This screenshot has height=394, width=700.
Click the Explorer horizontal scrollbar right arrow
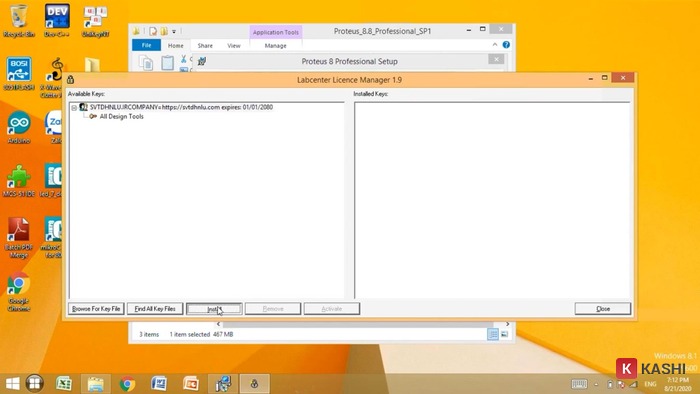coord(507,324)
